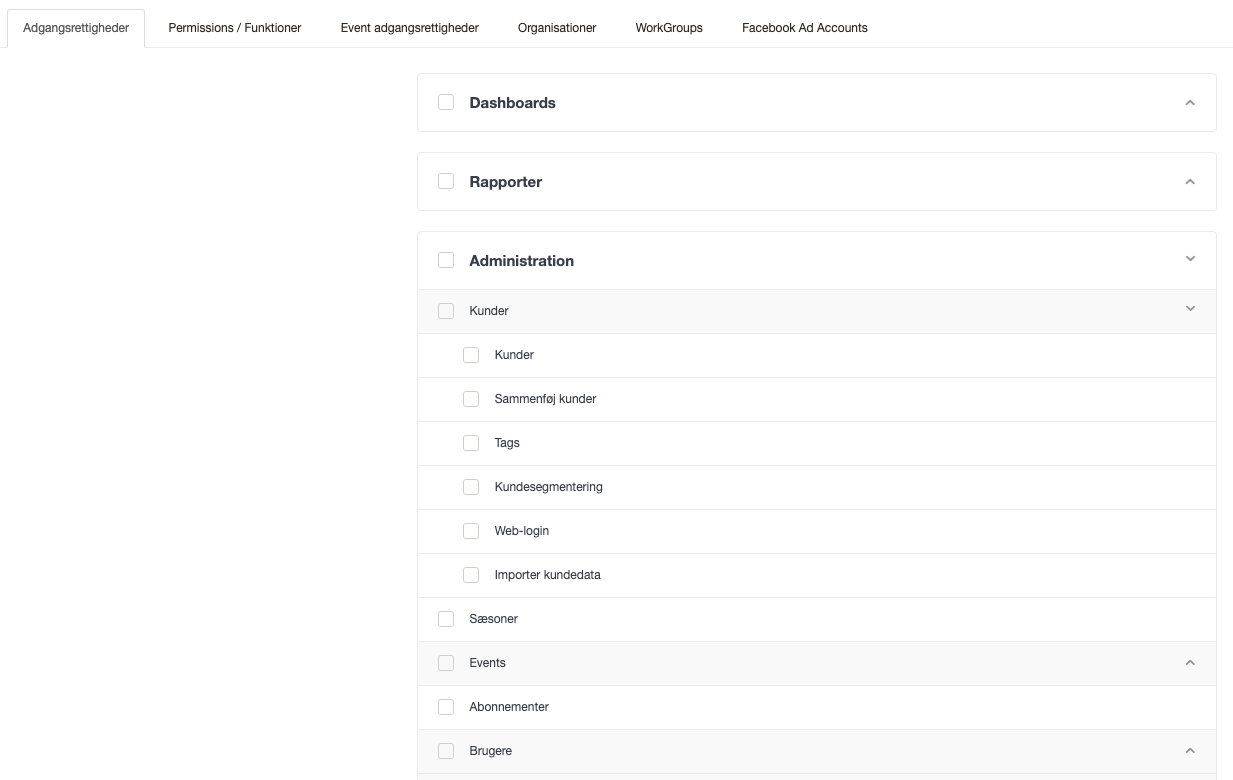Go to the Organisationer tab
Image resolution: width=1233 pixels, height=780 pixels.
[x=557, y=28]
